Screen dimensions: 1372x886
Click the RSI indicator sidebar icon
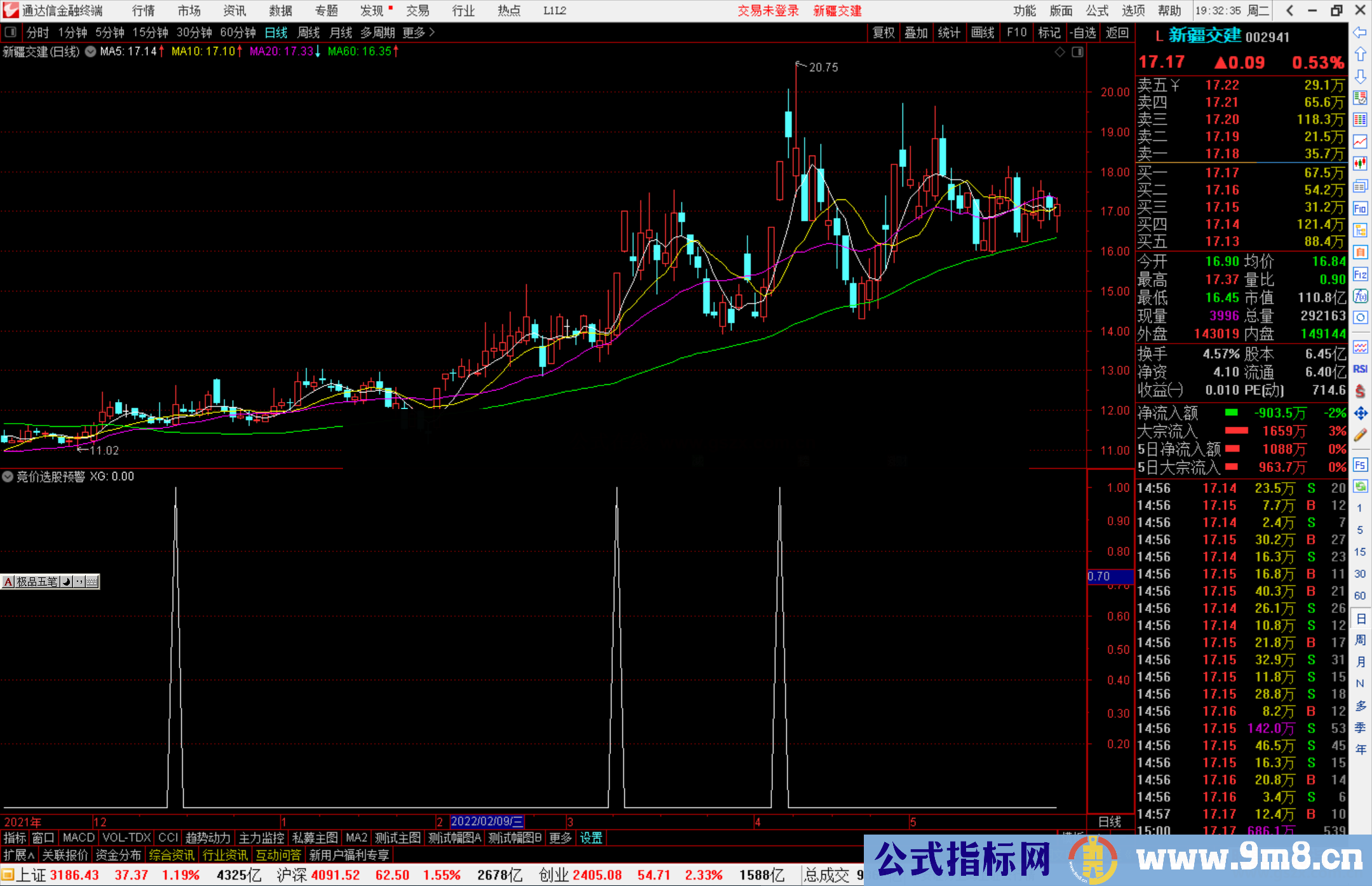tap(1360, 369)
